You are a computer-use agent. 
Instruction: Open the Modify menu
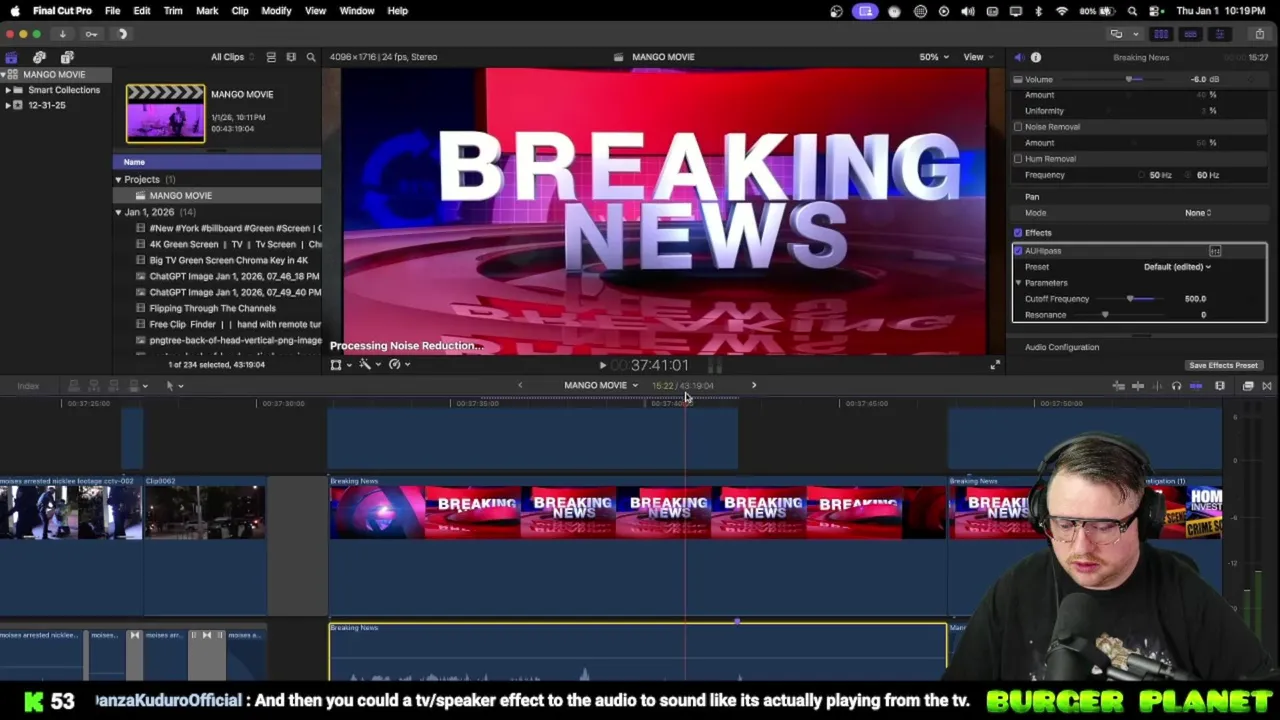tap(276, 11)
